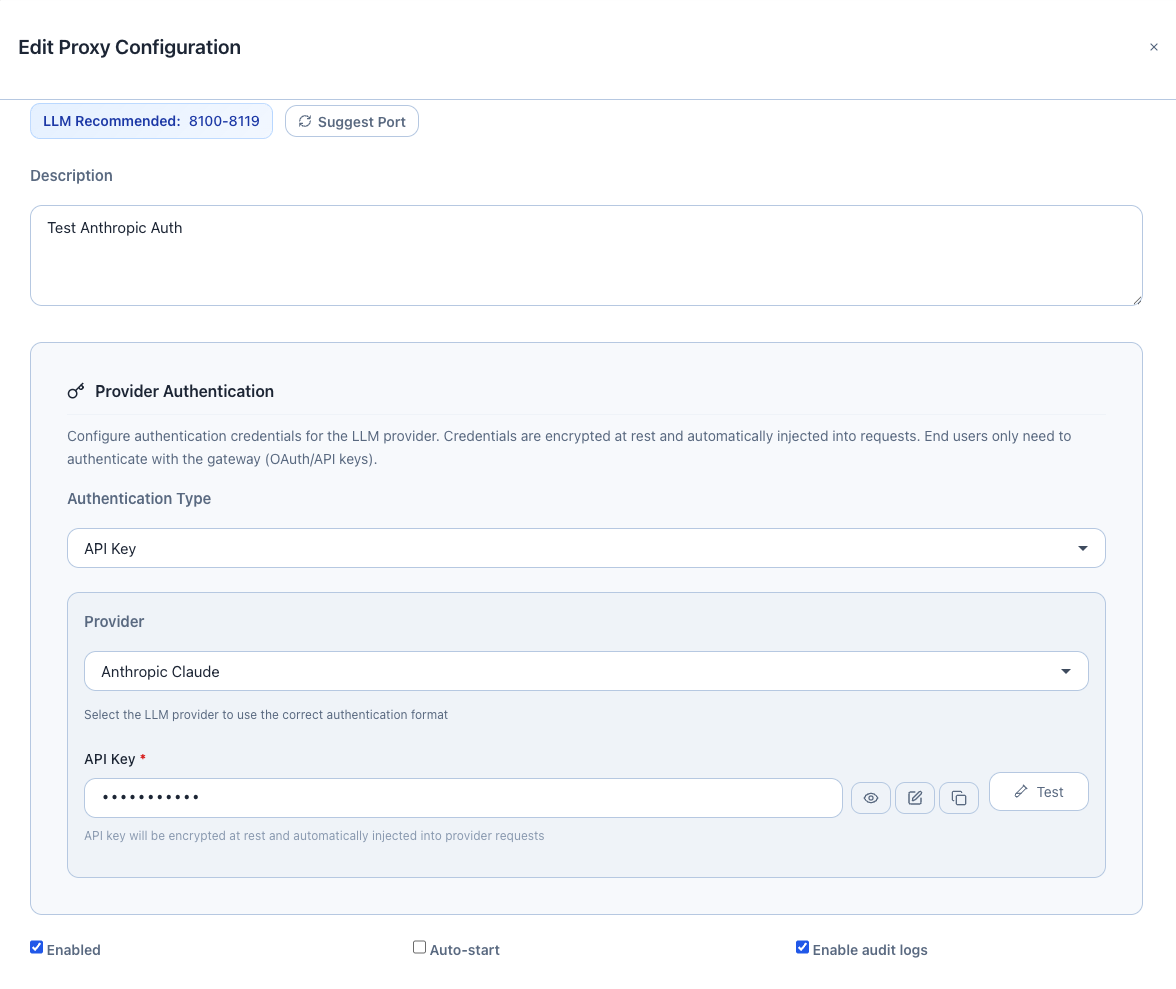Viewport: 1176px width, 989px height.
Task: Click the test tube icon in Test button
Action: point(1023,791)
